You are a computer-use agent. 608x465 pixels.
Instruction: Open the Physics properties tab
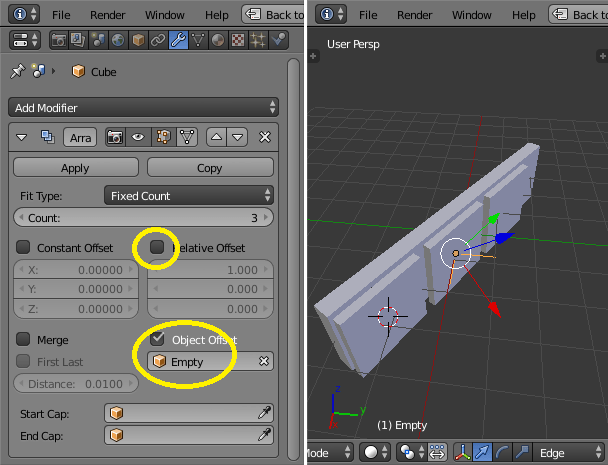278,40
